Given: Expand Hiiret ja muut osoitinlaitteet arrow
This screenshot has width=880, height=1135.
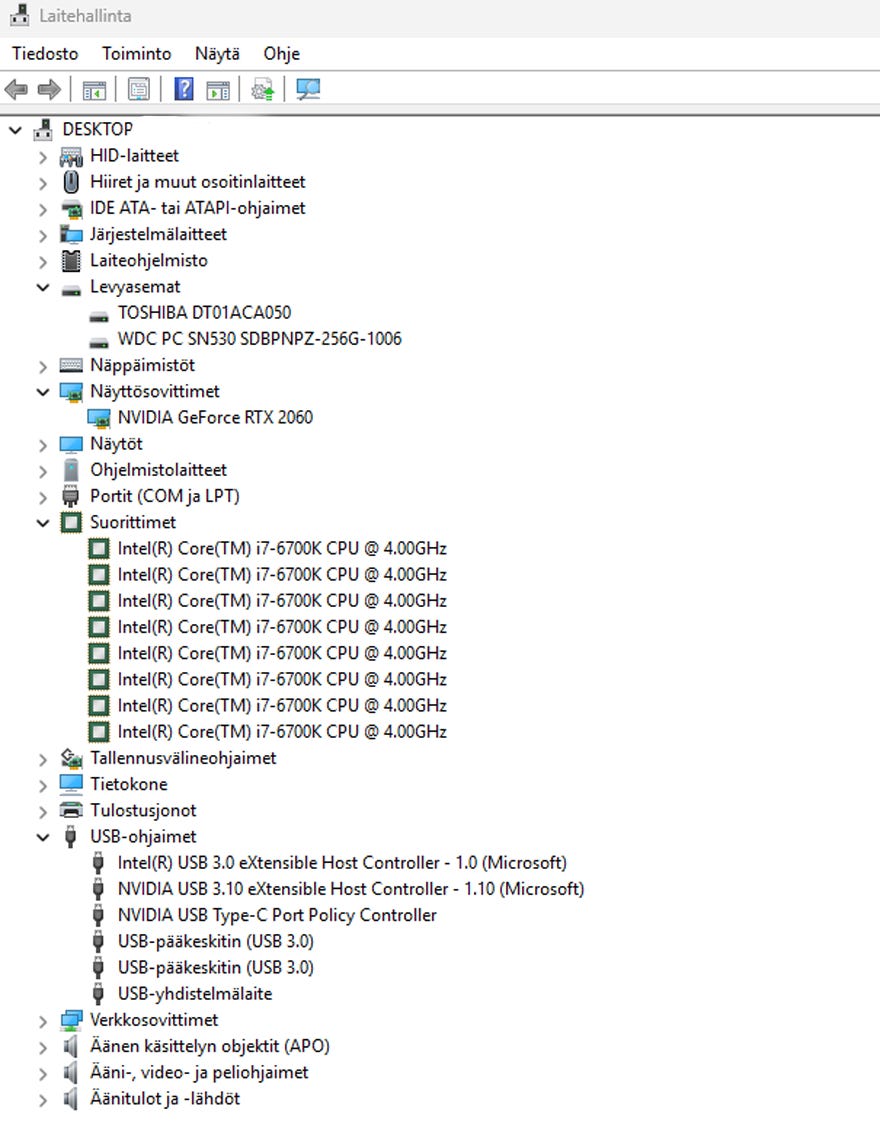Looking at the screenshot, I should click(43, 183).
